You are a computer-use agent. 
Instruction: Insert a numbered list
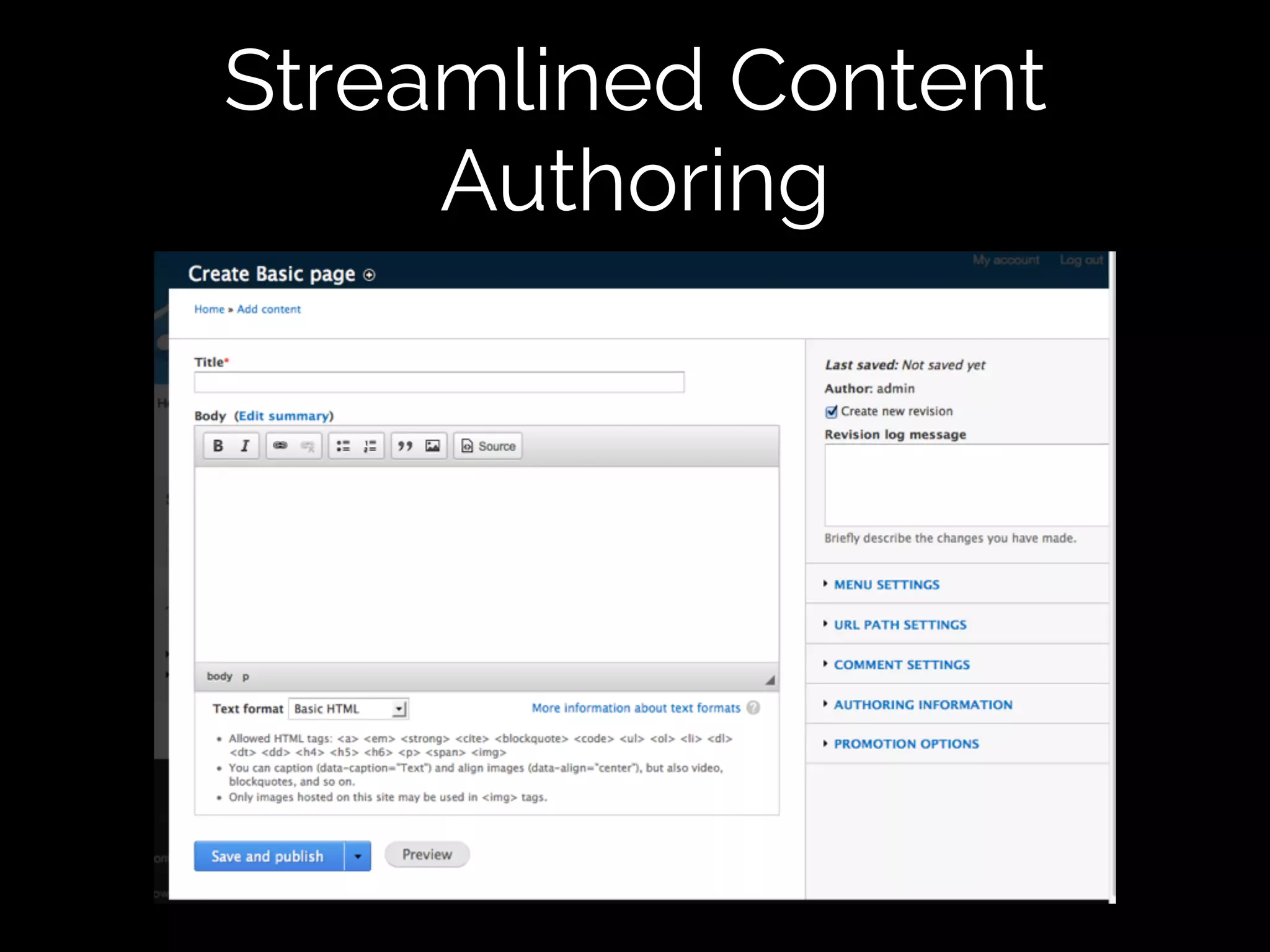pyautogui.click(x=370, y=446)
